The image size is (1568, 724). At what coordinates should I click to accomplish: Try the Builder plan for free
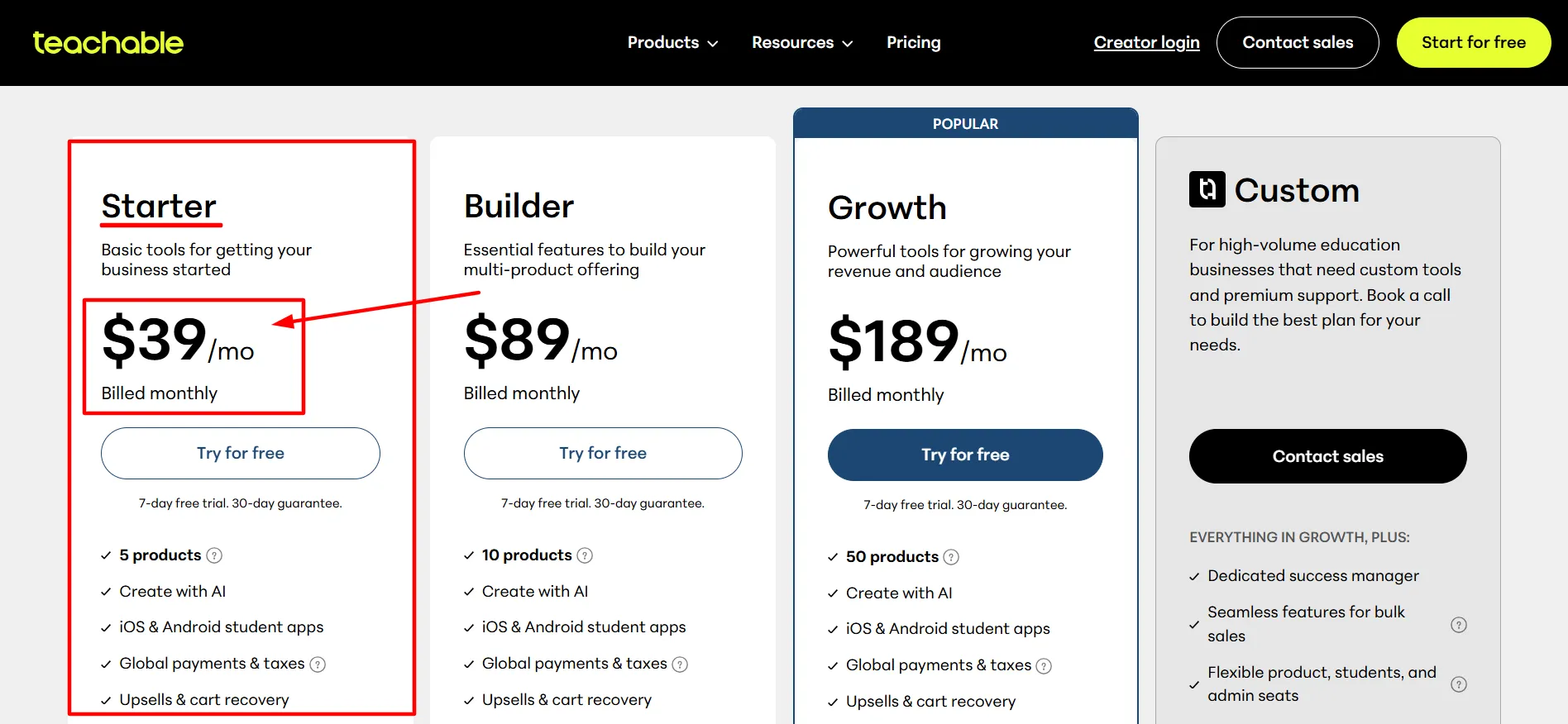point(603,453)
